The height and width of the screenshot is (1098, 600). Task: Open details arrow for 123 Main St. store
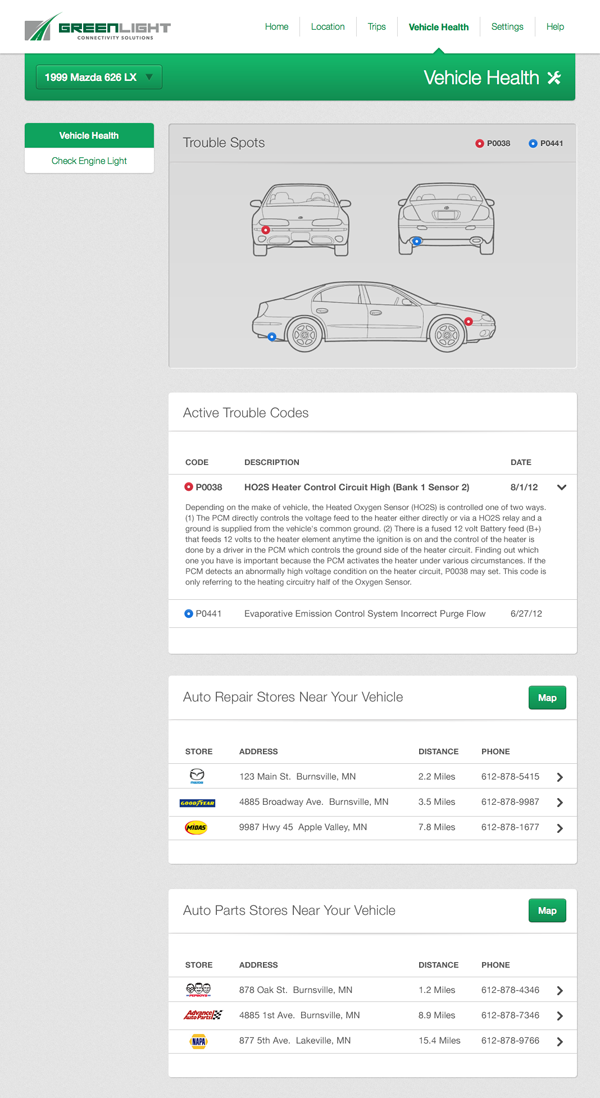pos(559,777)
